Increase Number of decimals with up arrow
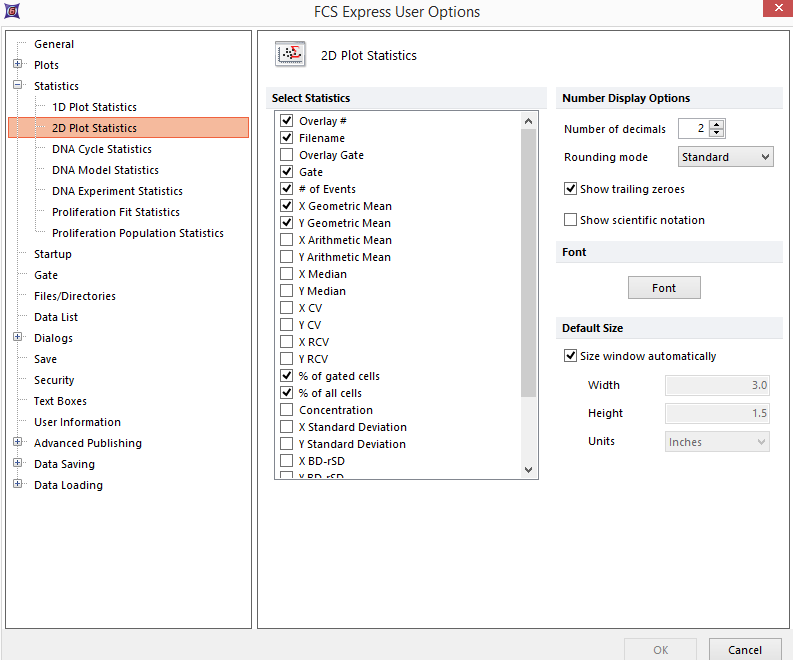 tap(717, 124)
